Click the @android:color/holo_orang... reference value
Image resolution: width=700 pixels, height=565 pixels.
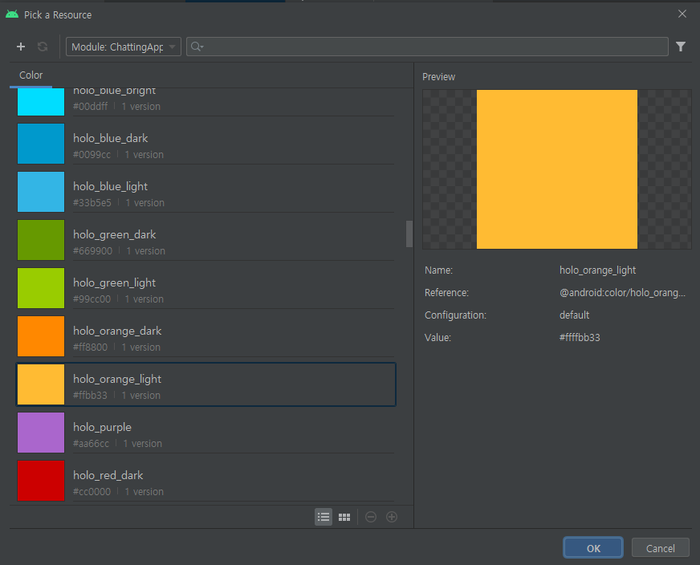pos(622,293)
